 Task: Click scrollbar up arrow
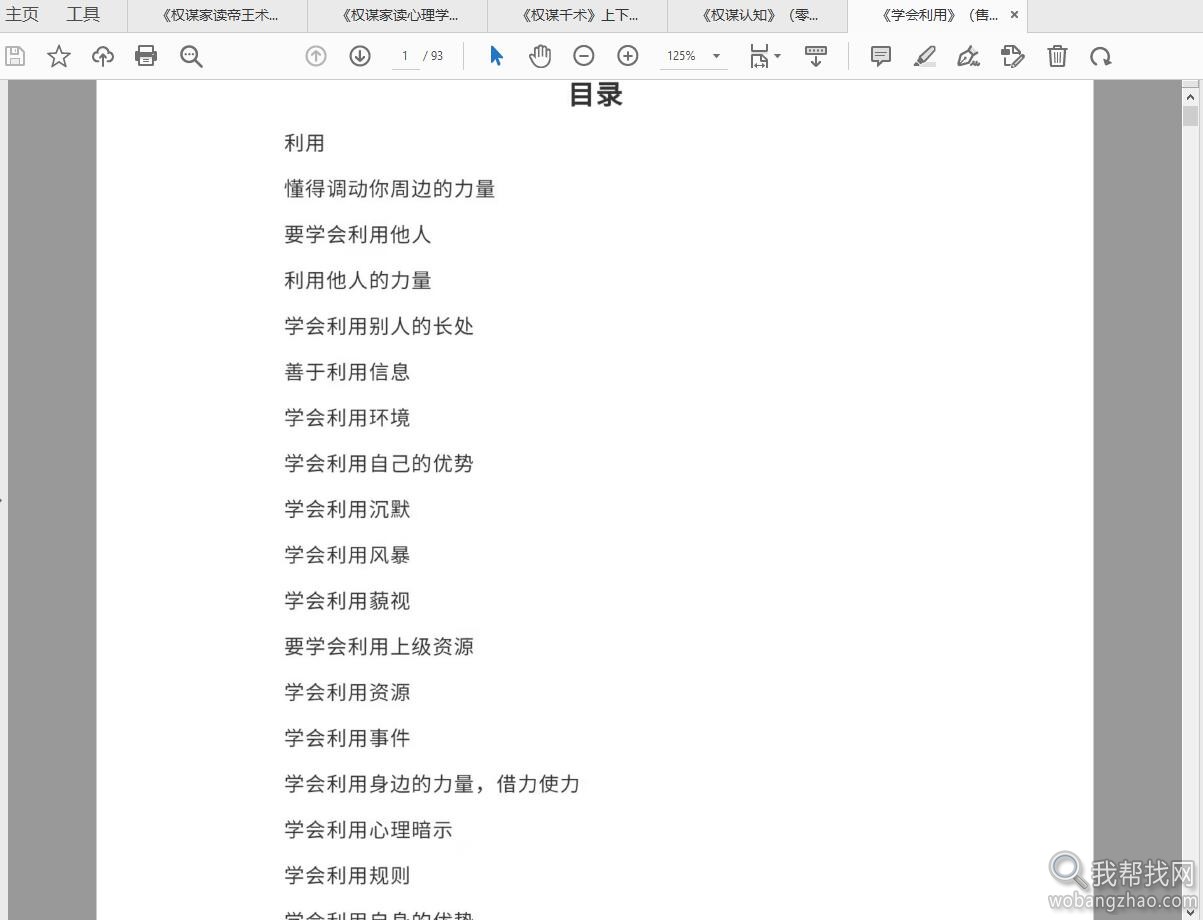[1190, 97]
